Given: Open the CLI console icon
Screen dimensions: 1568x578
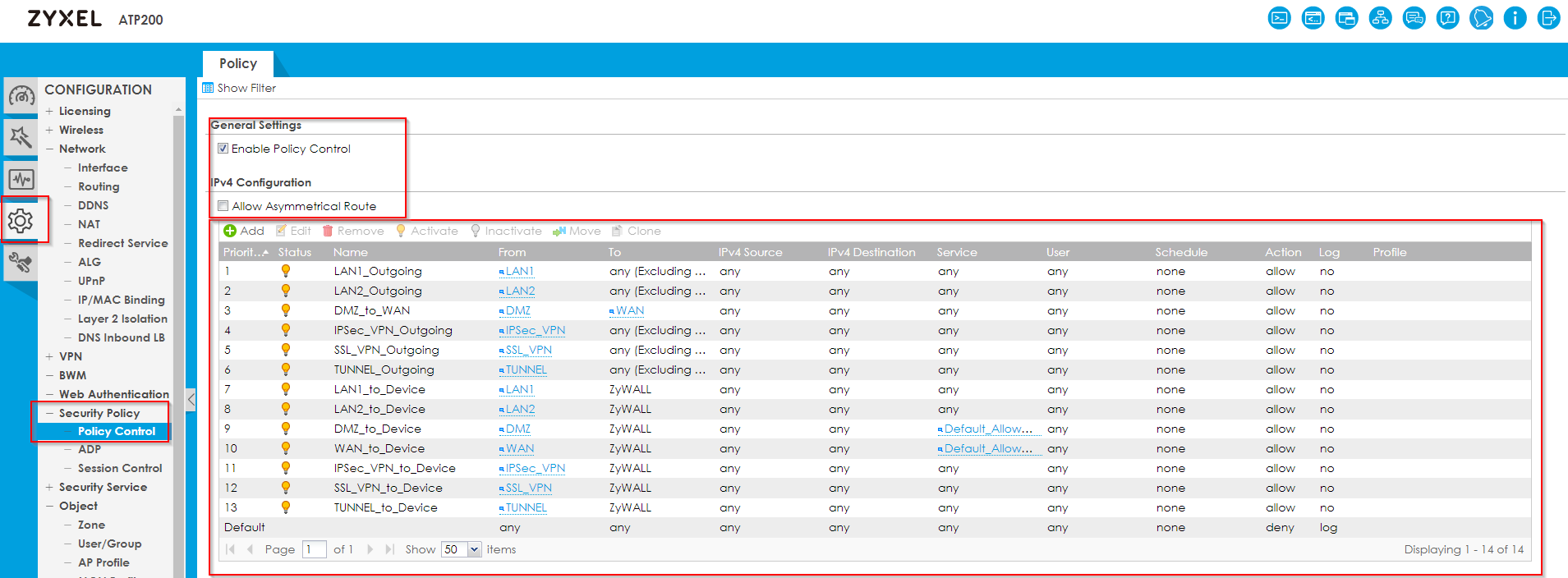Looking at the screenshot, I should tap(1279, 18).
